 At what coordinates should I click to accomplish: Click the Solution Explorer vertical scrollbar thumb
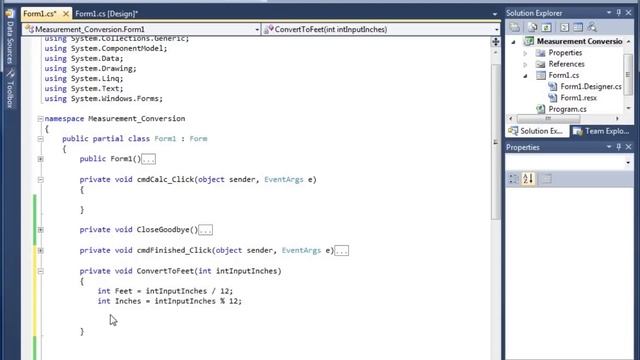[x=628, y=74]
